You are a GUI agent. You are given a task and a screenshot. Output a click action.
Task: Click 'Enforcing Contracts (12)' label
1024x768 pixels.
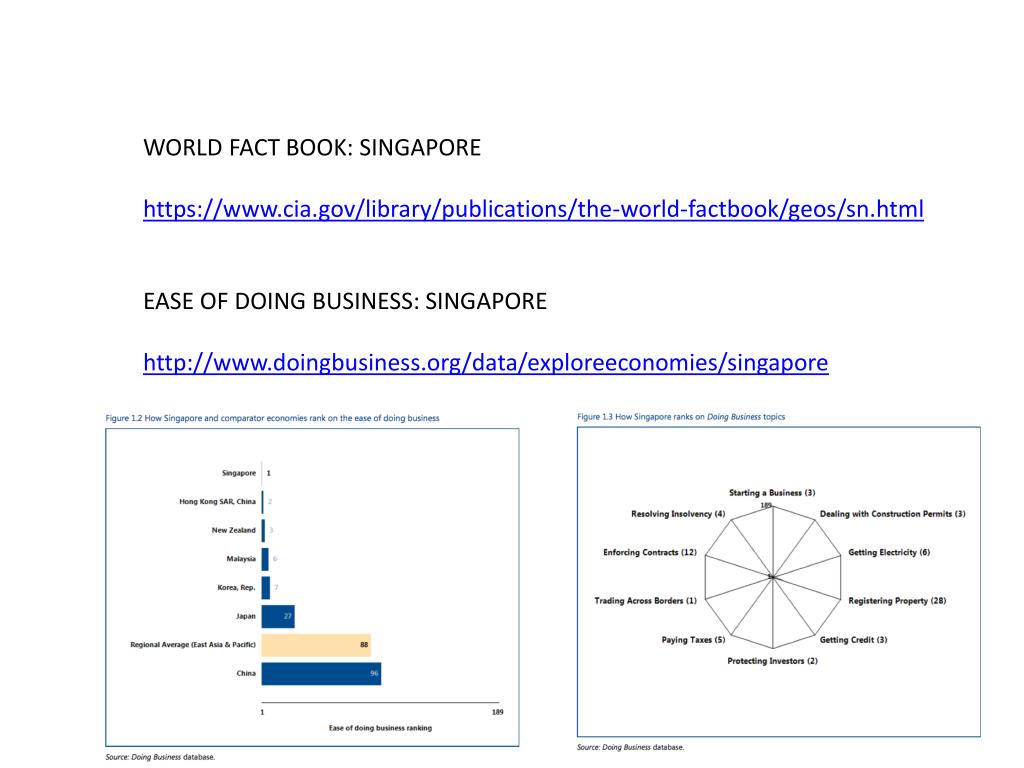650,552
